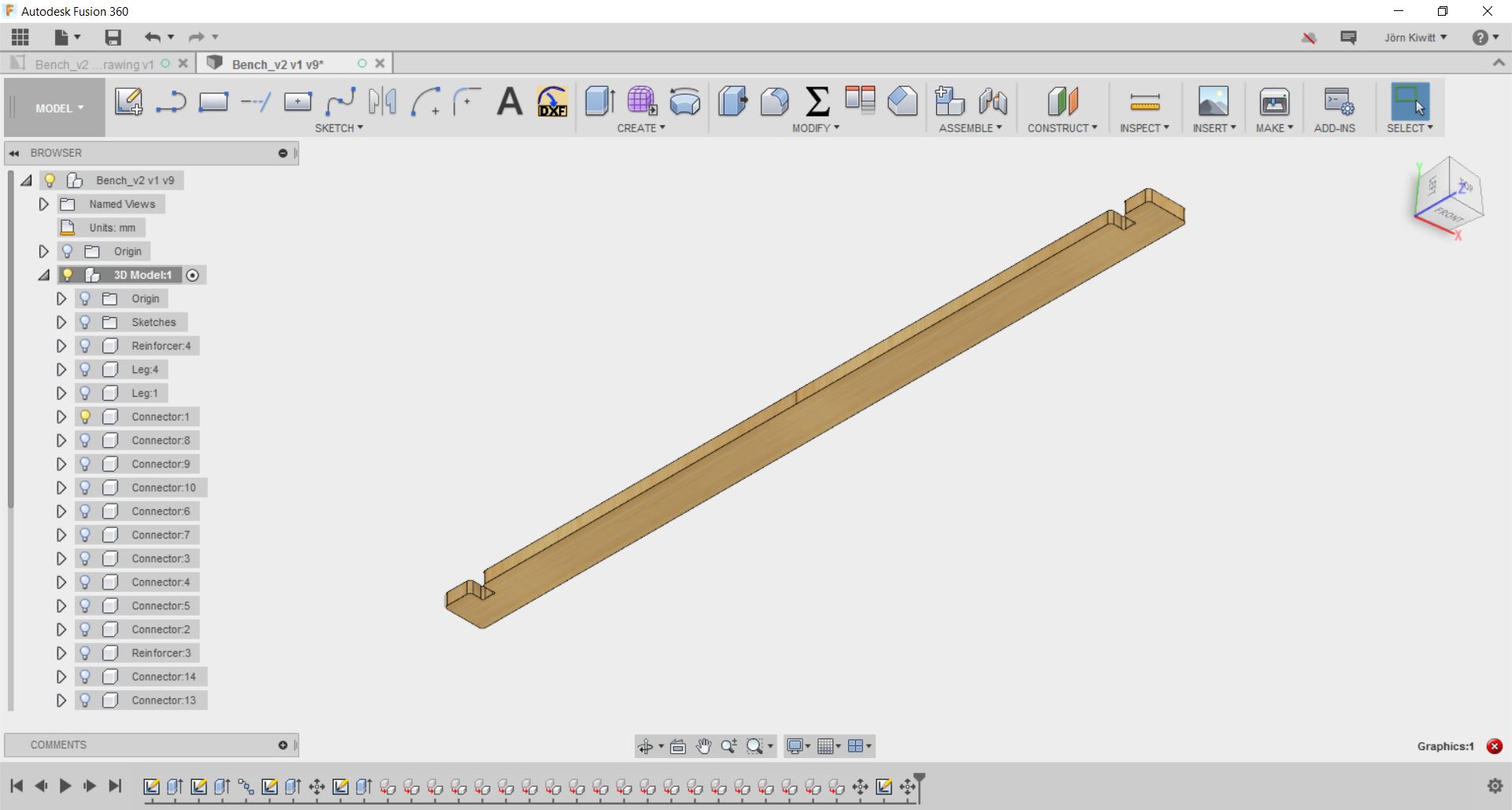Open the MODIFY menu

(x=816, y=128)
